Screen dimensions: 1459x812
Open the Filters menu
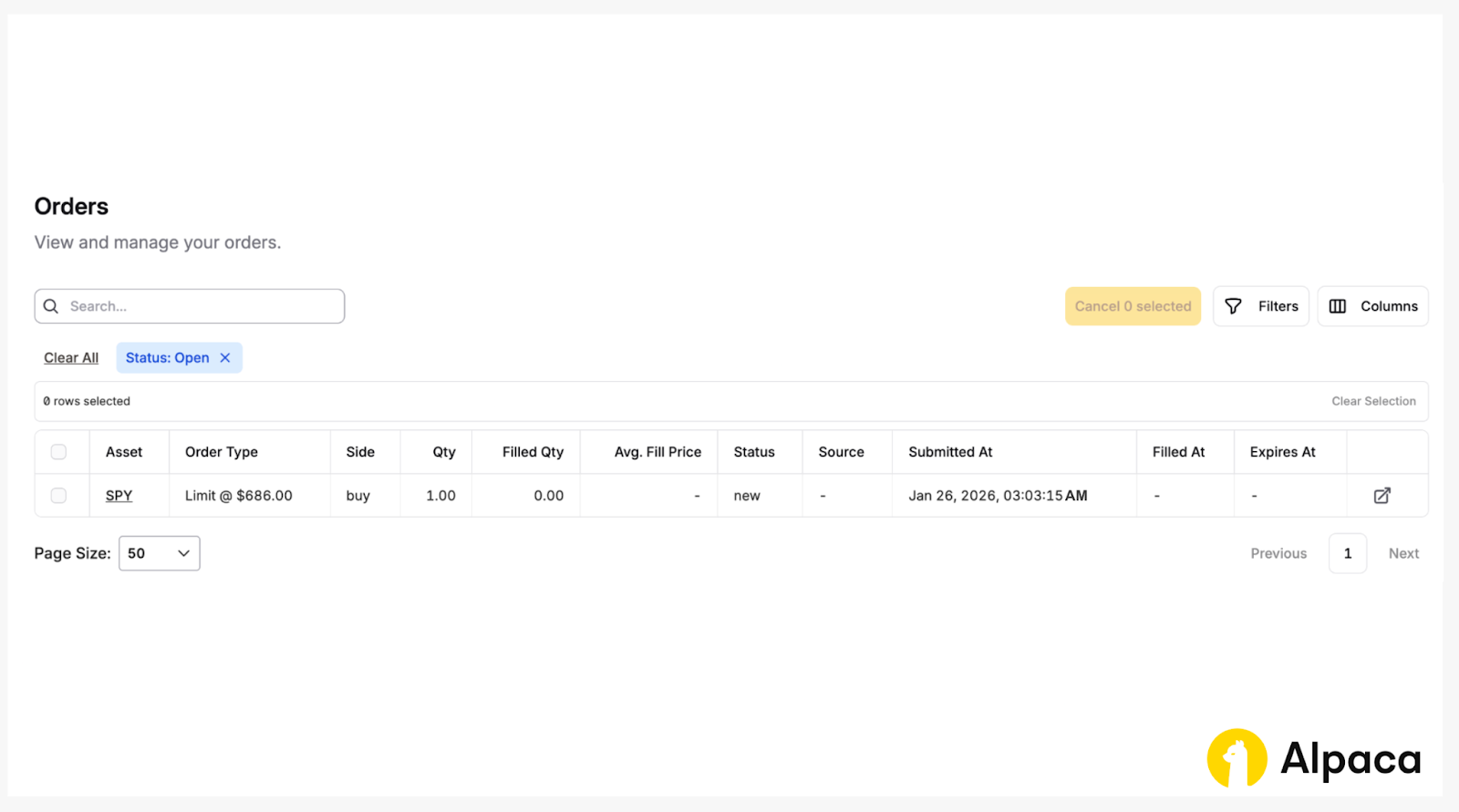[1261, 306]
